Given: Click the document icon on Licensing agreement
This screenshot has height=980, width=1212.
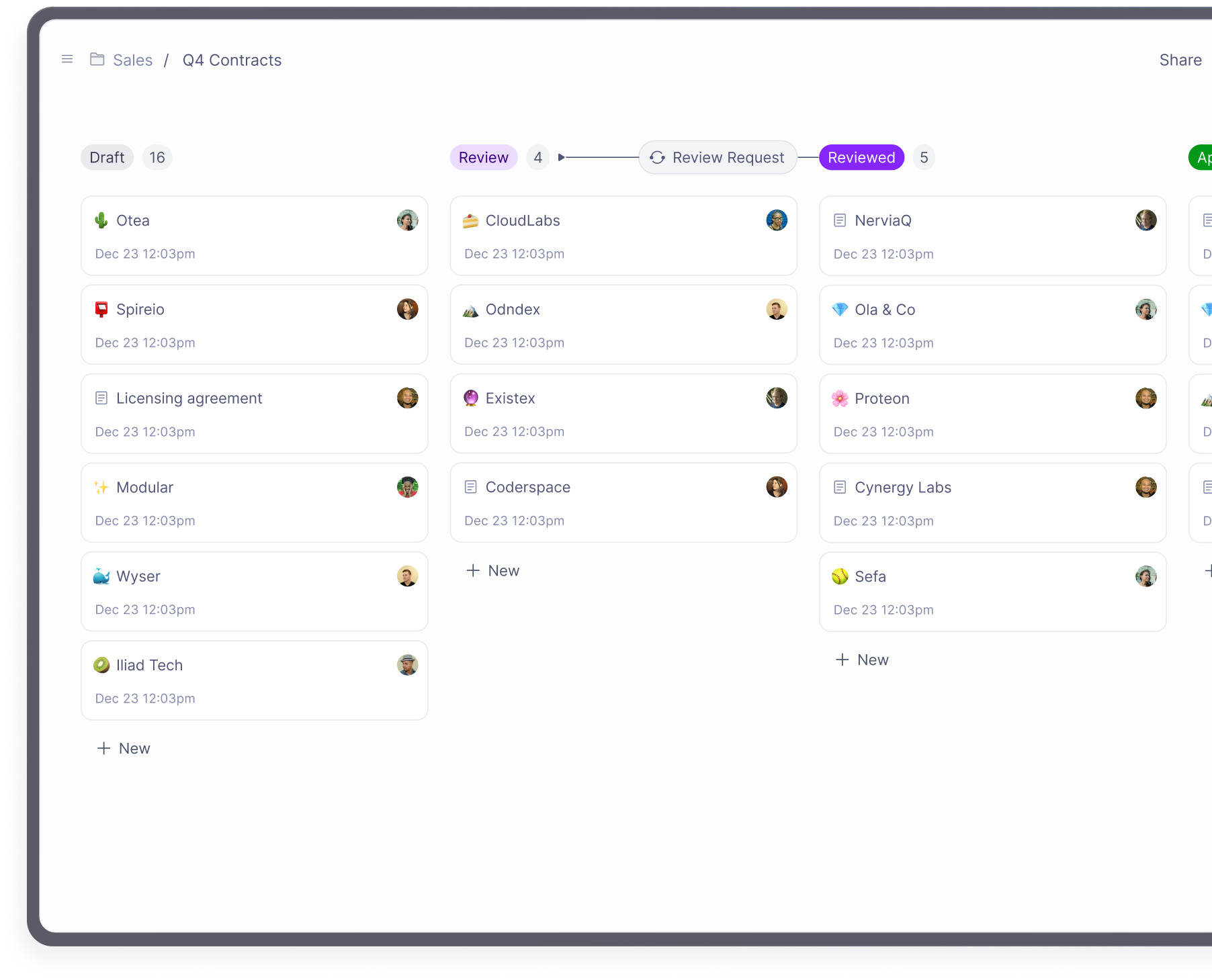Looking at the screenshot, I should pyautogui.click(x=101, y=398).
